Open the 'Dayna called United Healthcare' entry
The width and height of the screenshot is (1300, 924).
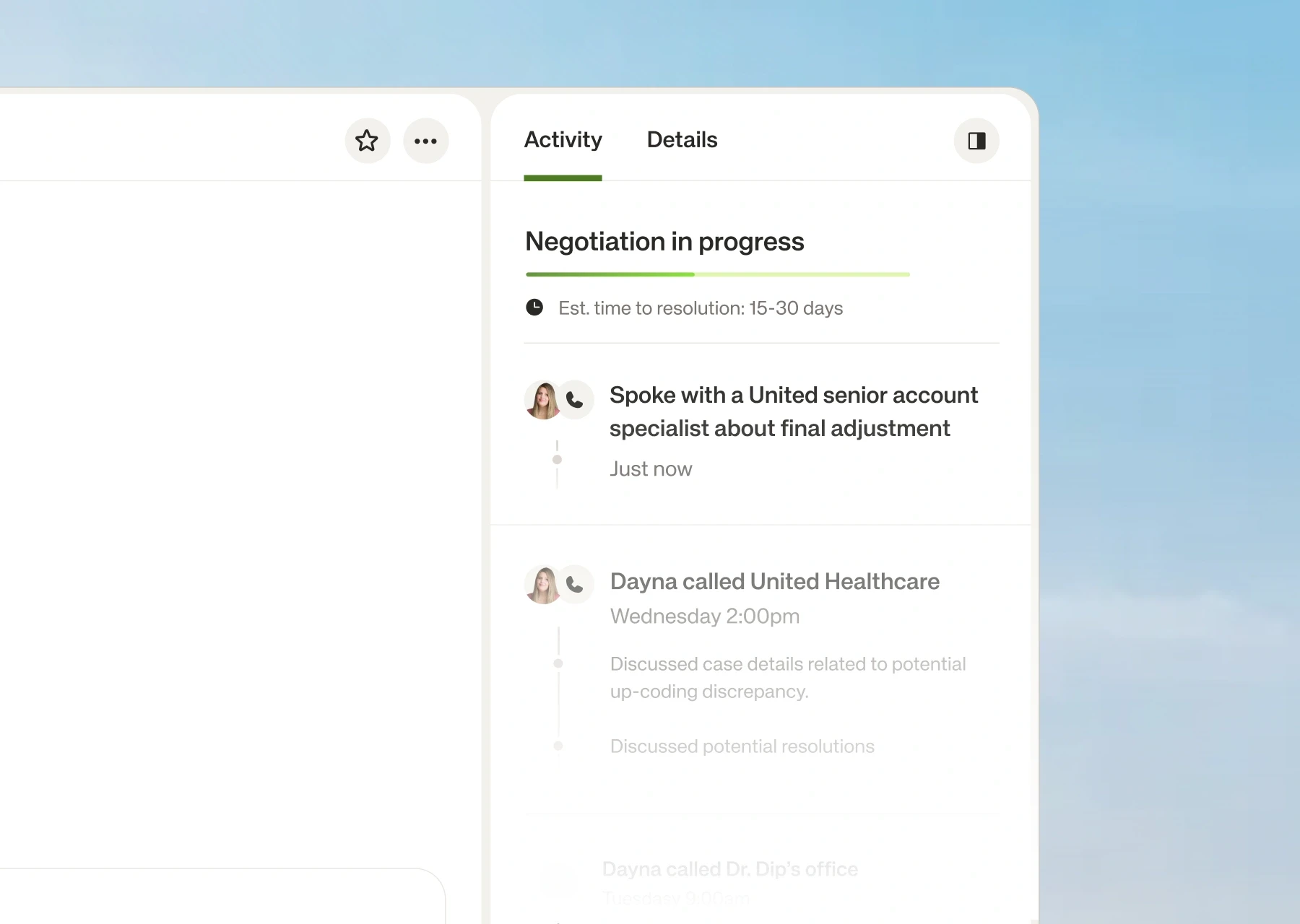[774, 582]
